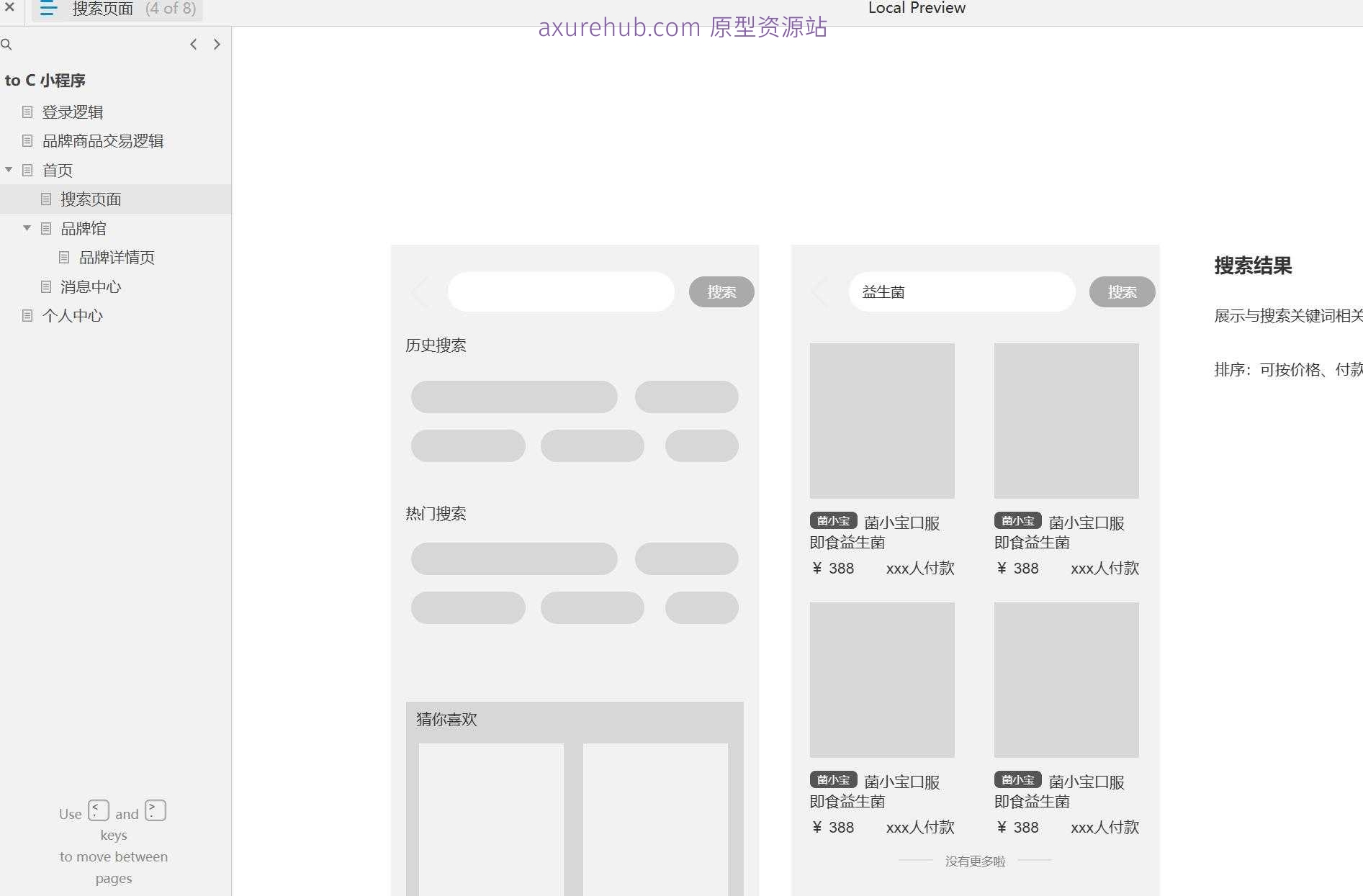The height and width of the screenshot is (896, 1363).
Task: Click the 搜索 button beside the 益生菌 input
Action: pos(1121,291)
